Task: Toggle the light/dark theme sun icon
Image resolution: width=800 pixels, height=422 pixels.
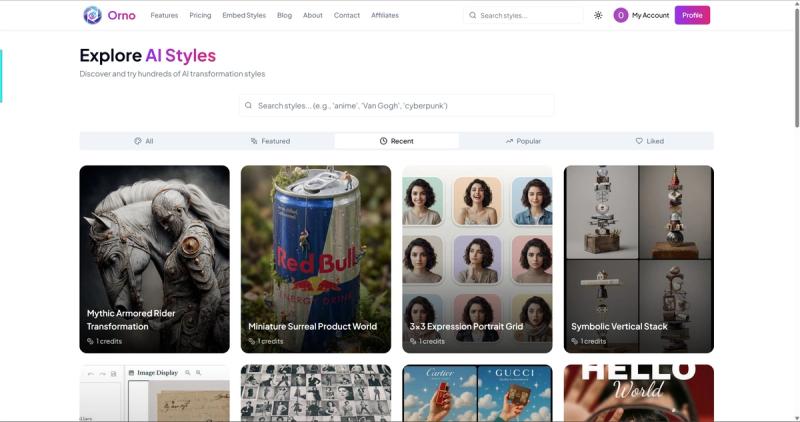Action: 598,15
